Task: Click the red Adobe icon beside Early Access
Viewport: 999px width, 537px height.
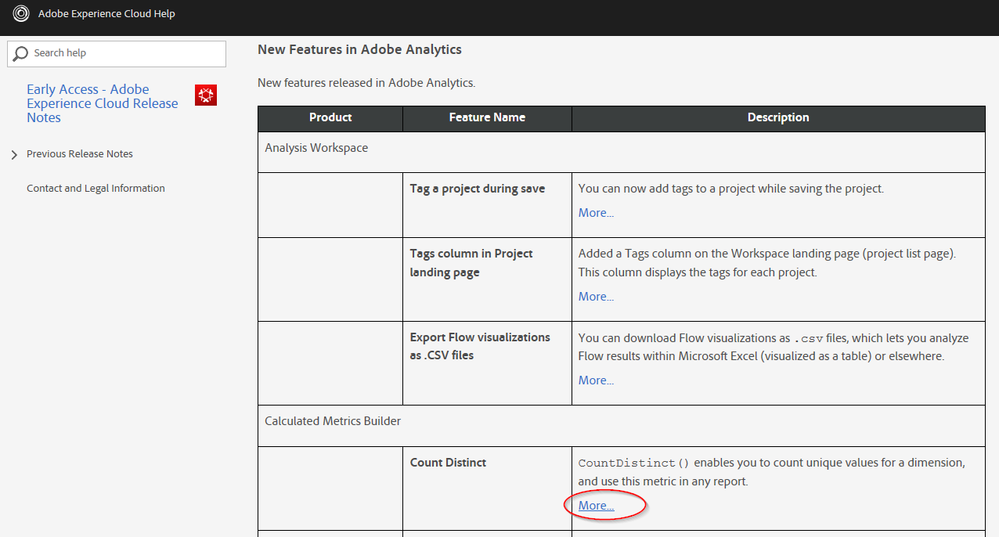Action: (x=206, y=96)
